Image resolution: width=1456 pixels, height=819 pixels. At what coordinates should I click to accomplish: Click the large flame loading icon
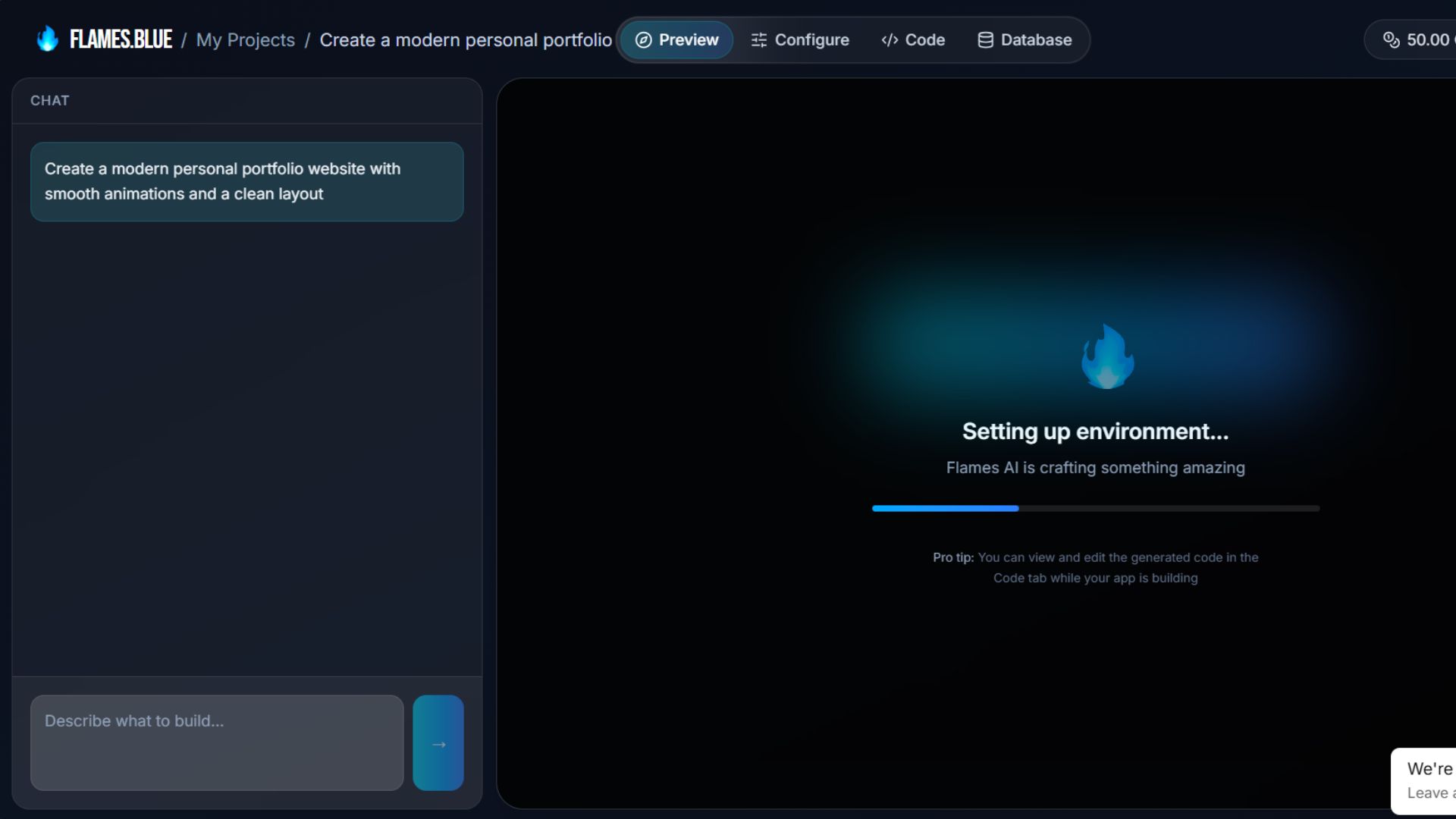pos(1107,357)
